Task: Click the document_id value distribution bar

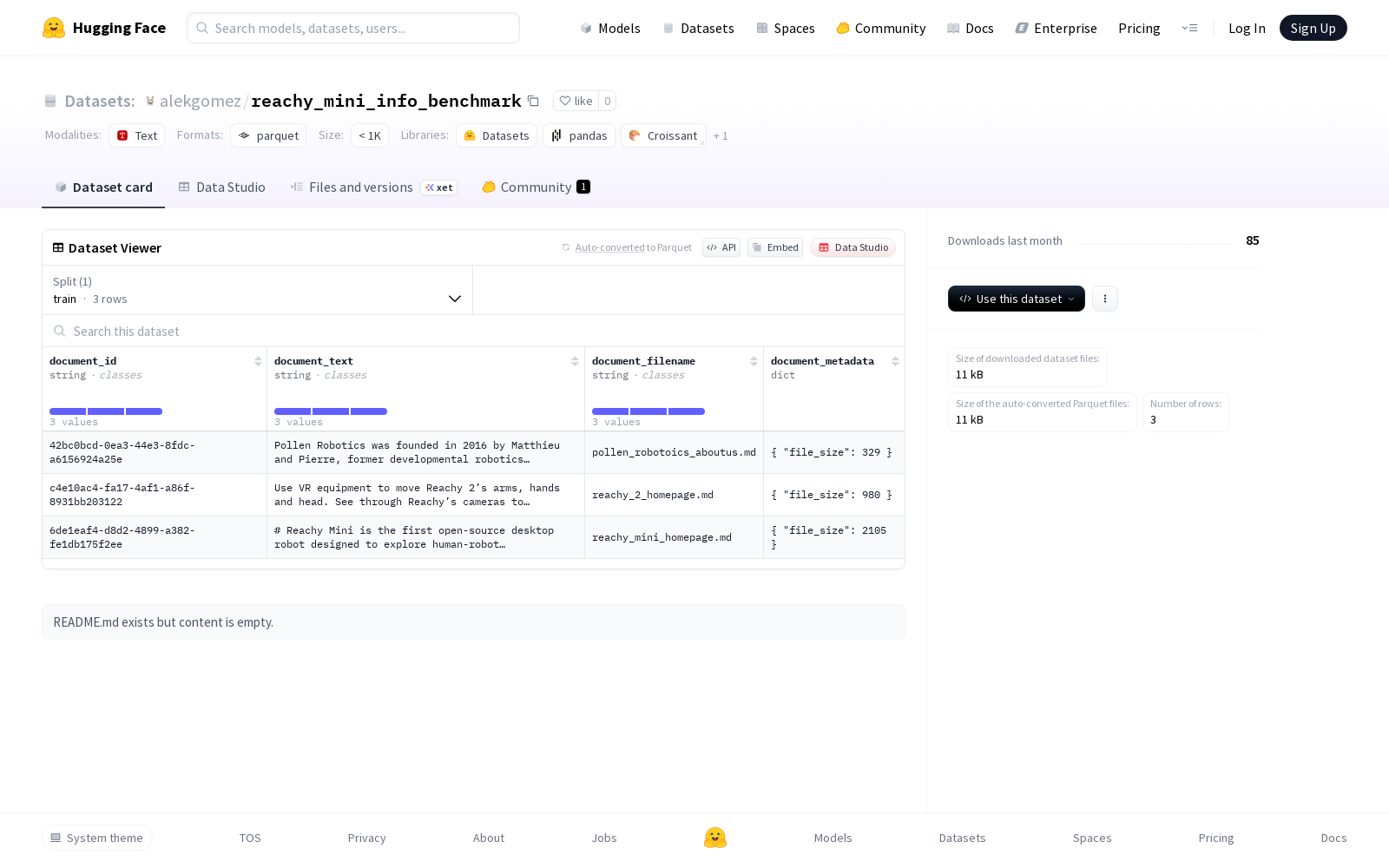Action: 106,411
